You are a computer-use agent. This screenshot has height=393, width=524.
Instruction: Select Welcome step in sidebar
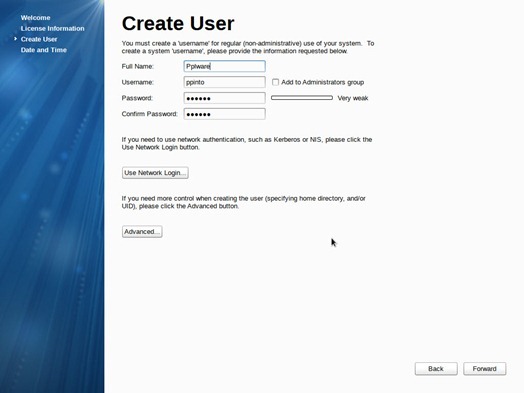(x=35, y=18)
